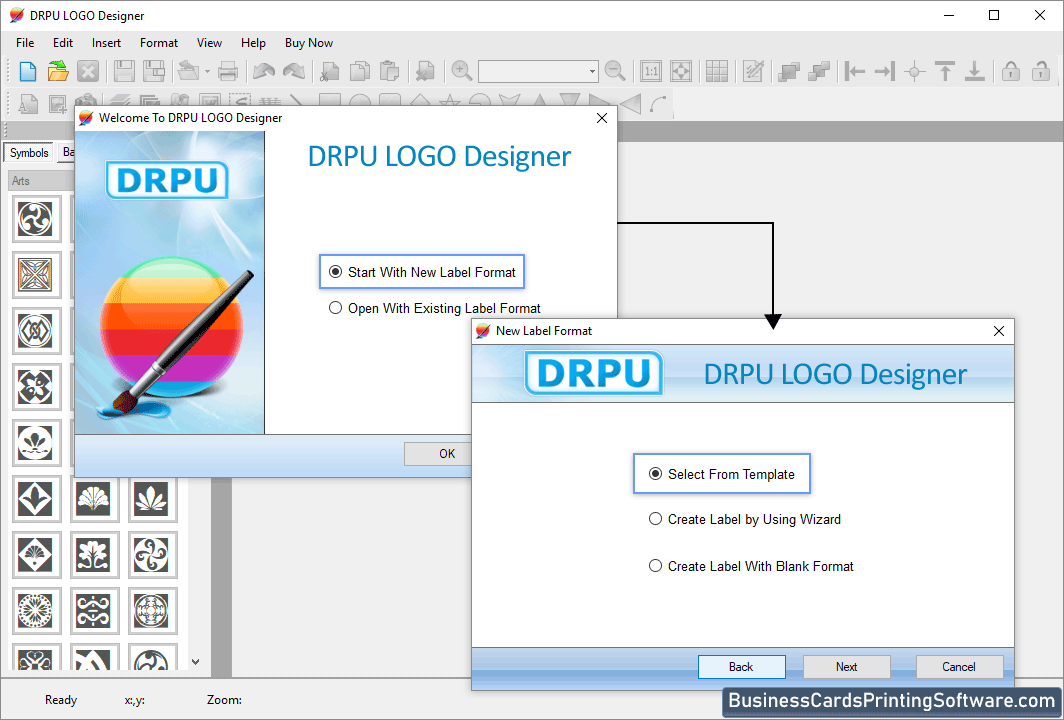This screenshot has width=1064, height=720.
Task: Click the Undo arrow icon
Action: coord(264,71)
